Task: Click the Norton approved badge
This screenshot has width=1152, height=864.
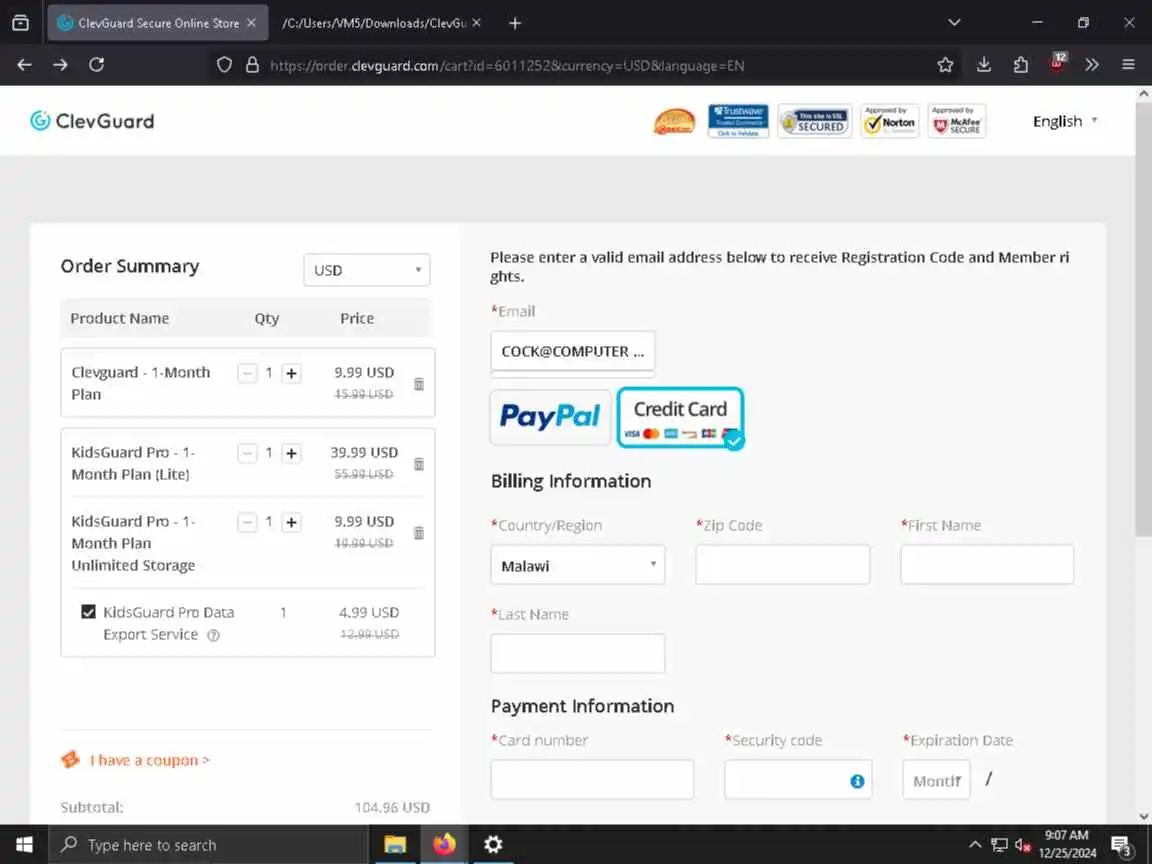Action: (890, 121)
